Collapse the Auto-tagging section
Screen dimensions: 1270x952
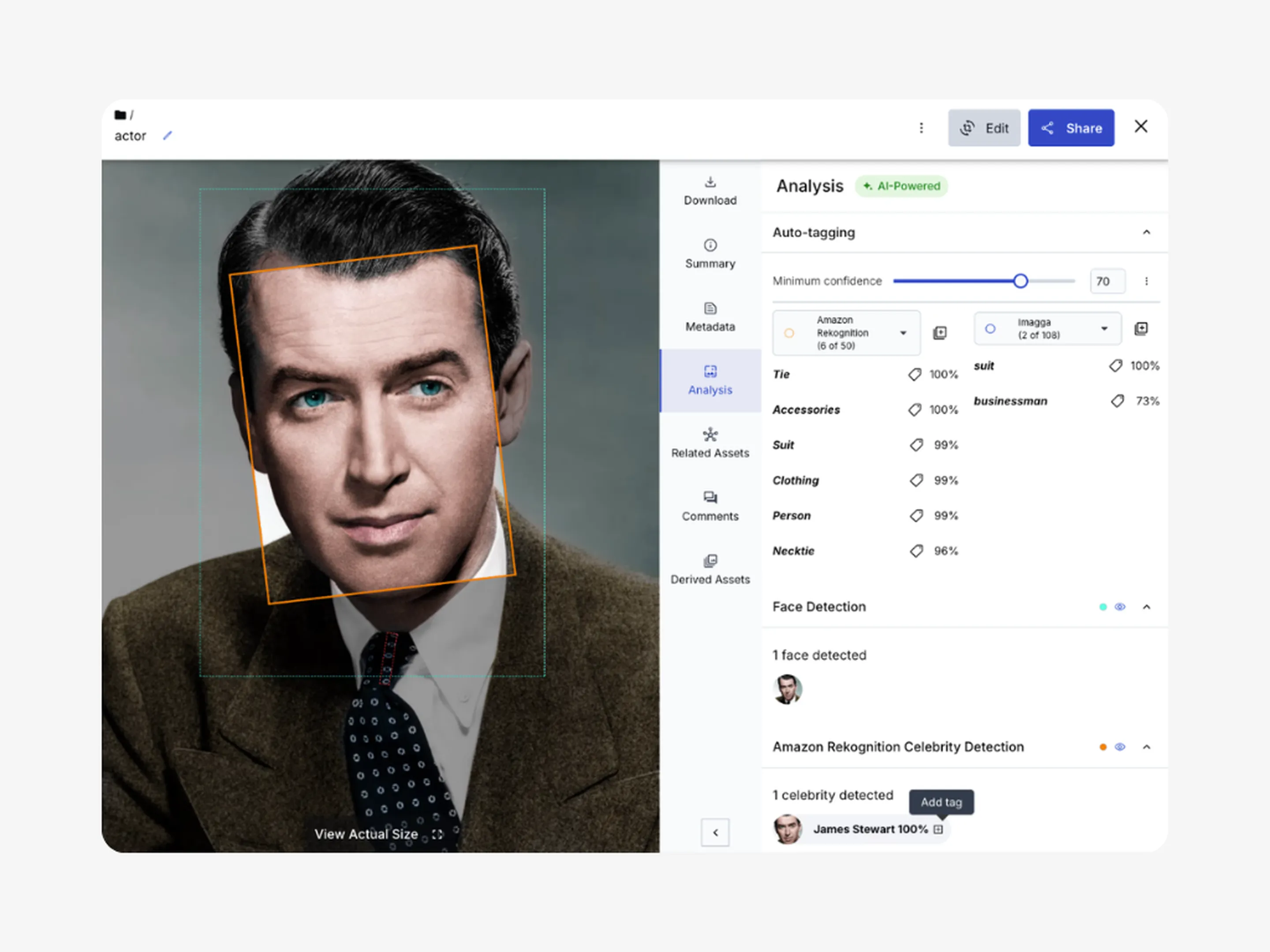click(1147, 232)
